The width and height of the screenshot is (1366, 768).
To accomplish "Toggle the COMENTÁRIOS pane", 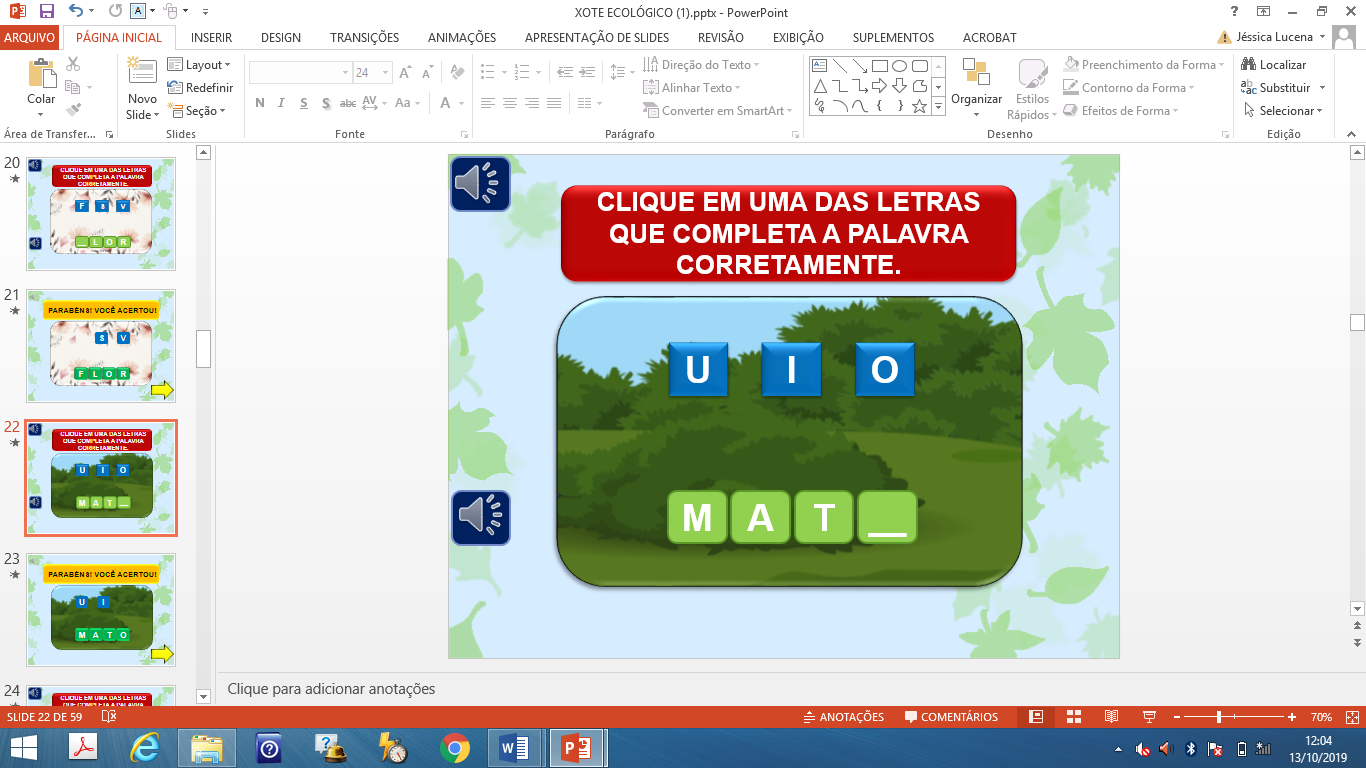I will (951, 717).
